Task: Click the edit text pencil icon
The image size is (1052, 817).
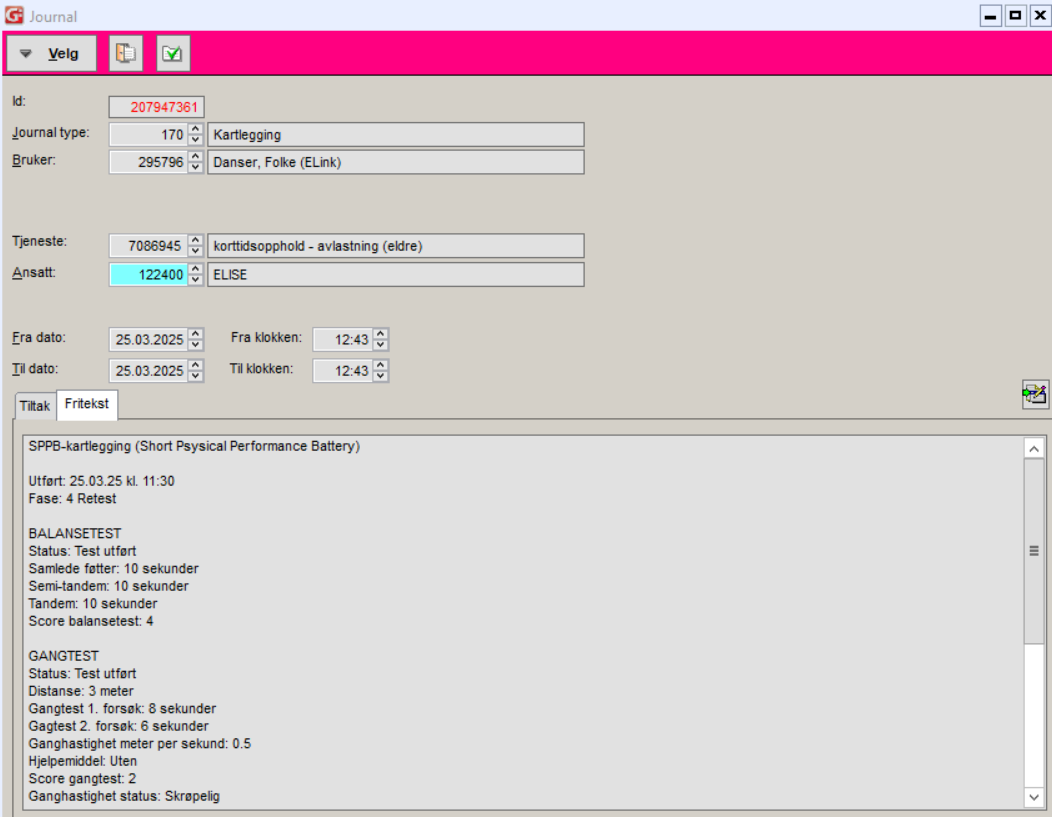Action: click(x=1034, y=394)
